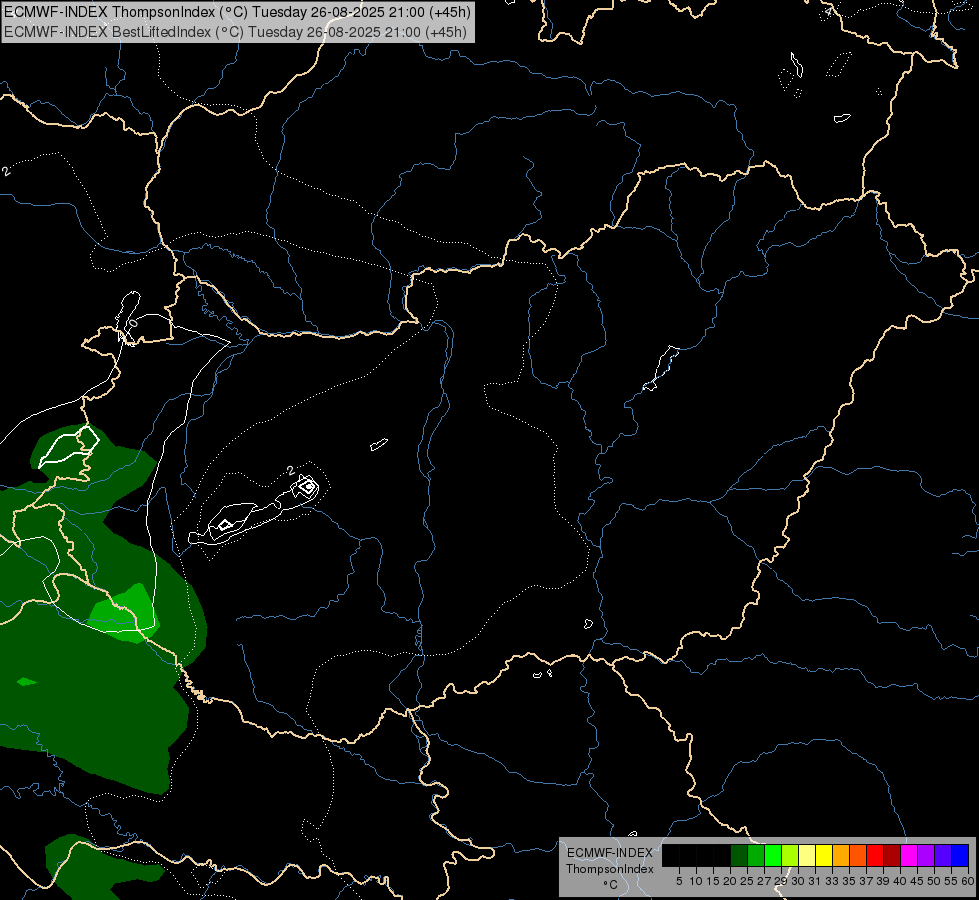Click the legend unit '°C'
The width and height of the screenshot is (979, 900).
pos(611,885)
